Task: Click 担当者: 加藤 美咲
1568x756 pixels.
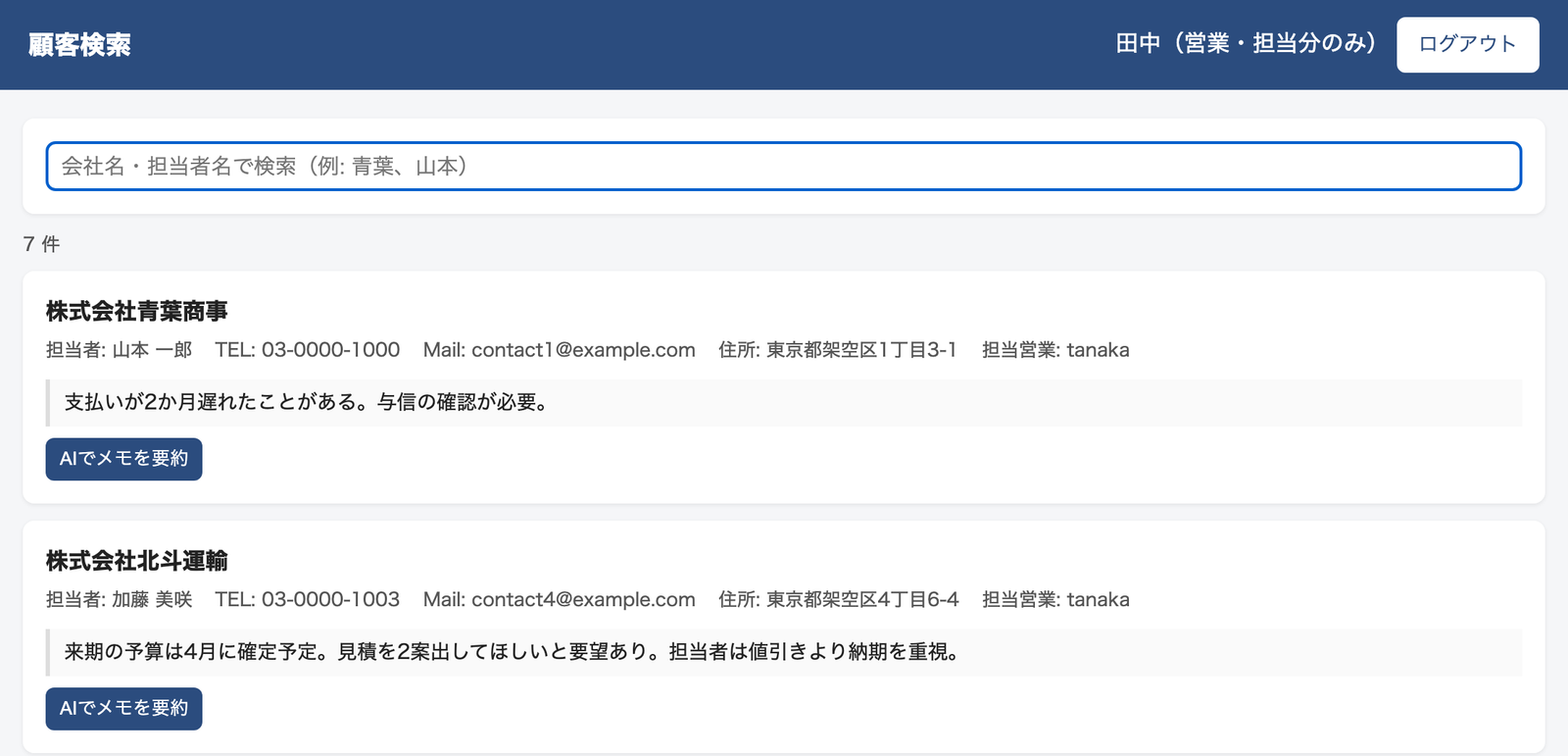Action: pyautogui.click(x=119, y=600)
